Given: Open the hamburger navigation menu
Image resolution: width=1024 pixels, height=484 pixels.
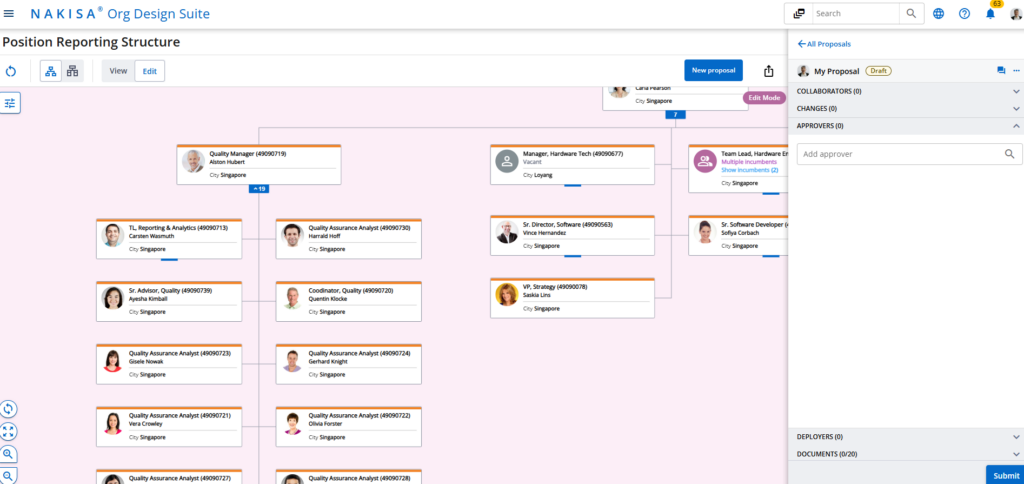Looking at the screenshot, I should [x=9, y=13].
